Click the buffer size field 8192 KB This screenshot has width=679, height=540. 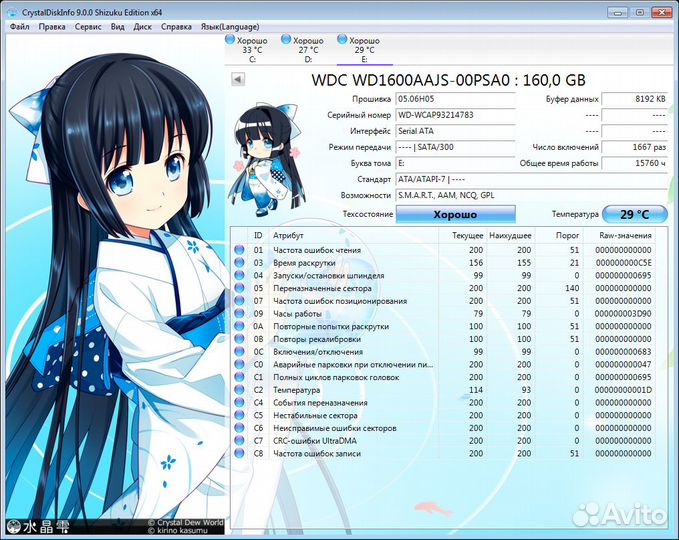tap(635, 99)
